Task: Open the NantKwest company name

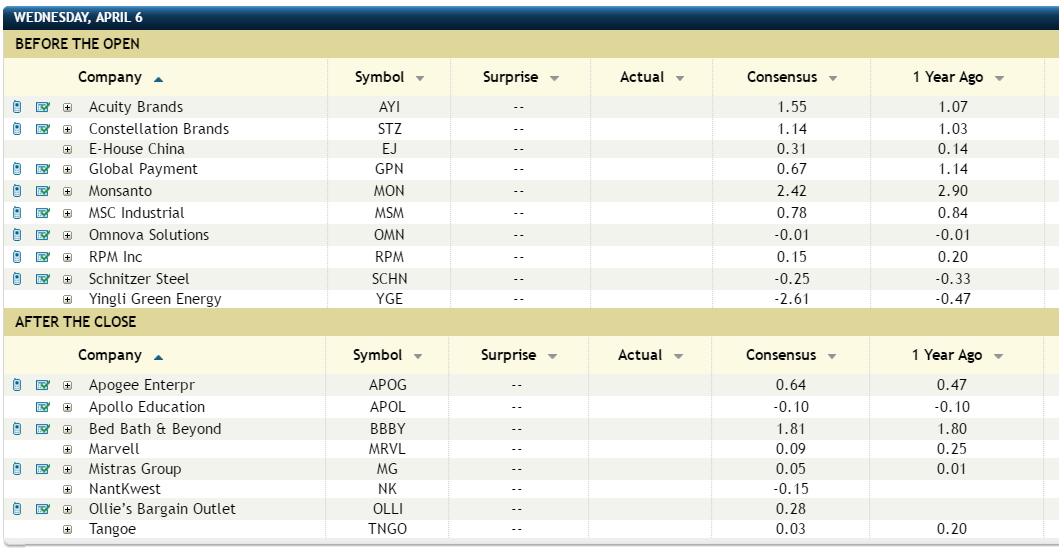Action: tap(124, 489)
